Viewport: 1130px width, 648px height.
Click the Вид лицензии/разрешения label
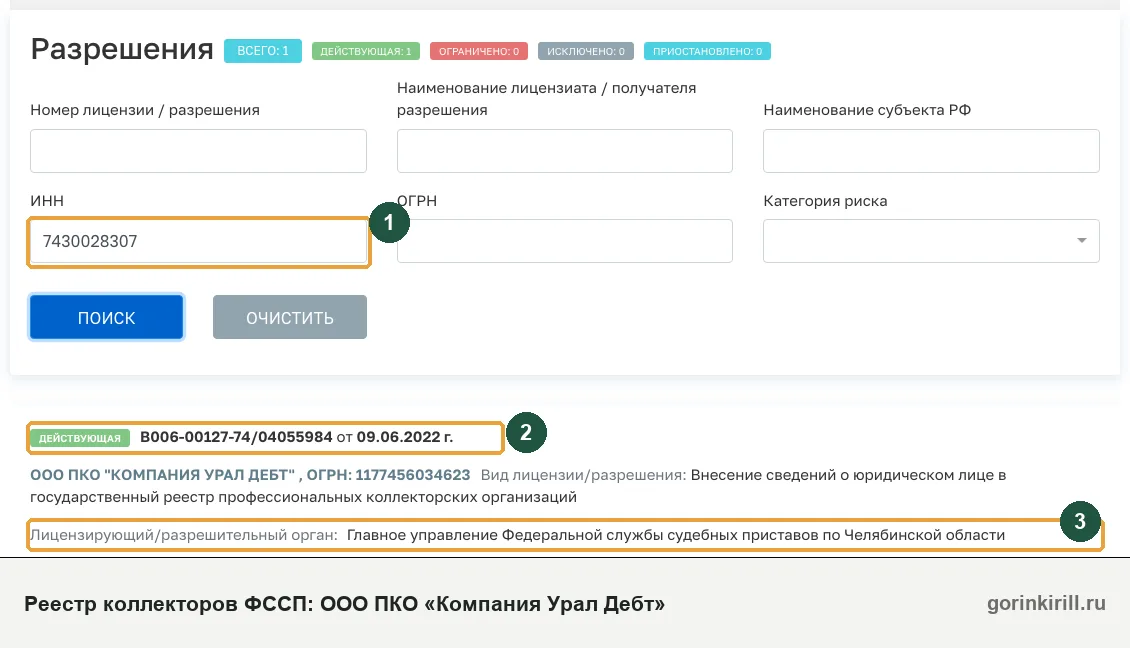[583, 475]
